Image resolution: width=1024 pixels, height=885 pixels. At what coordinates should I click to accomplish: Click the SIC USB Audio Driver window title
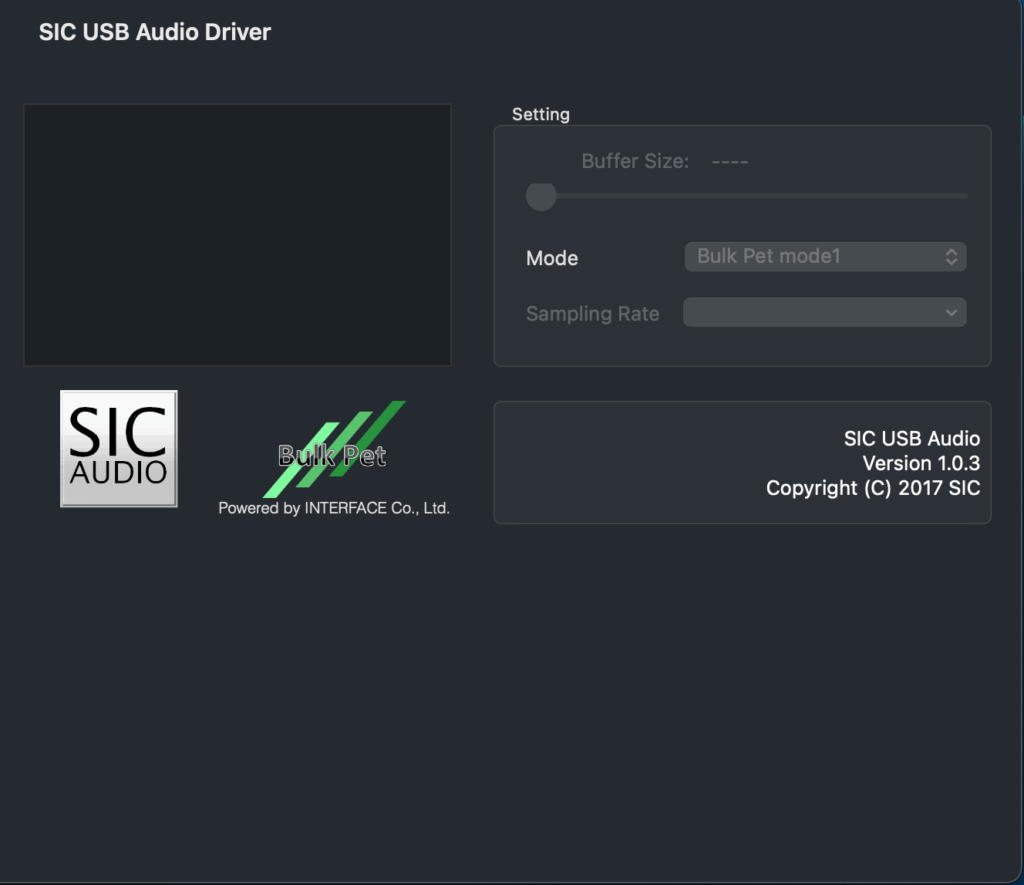[x=155, y=32]
